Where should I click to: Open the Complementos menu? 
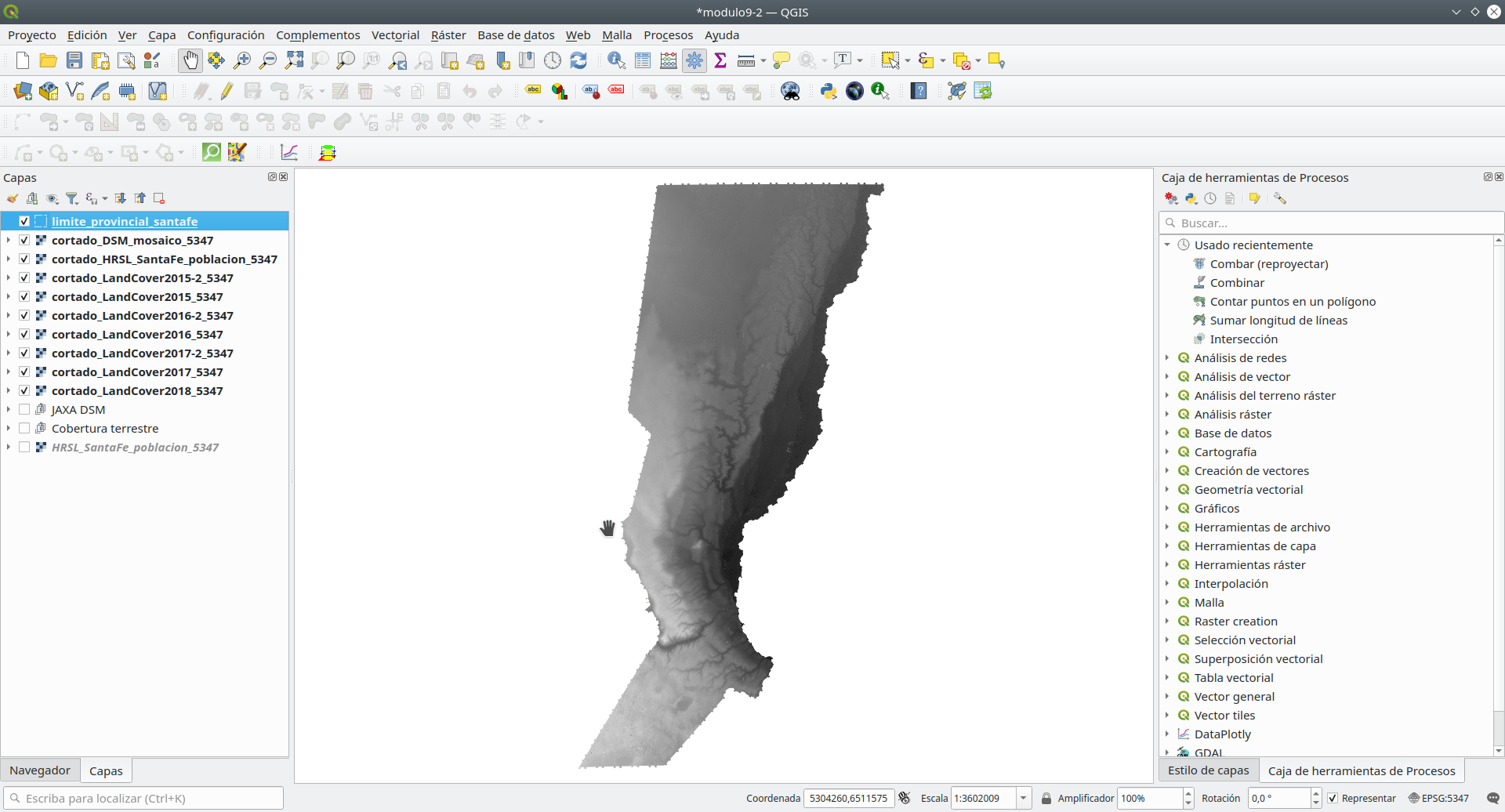click(317, 35)
